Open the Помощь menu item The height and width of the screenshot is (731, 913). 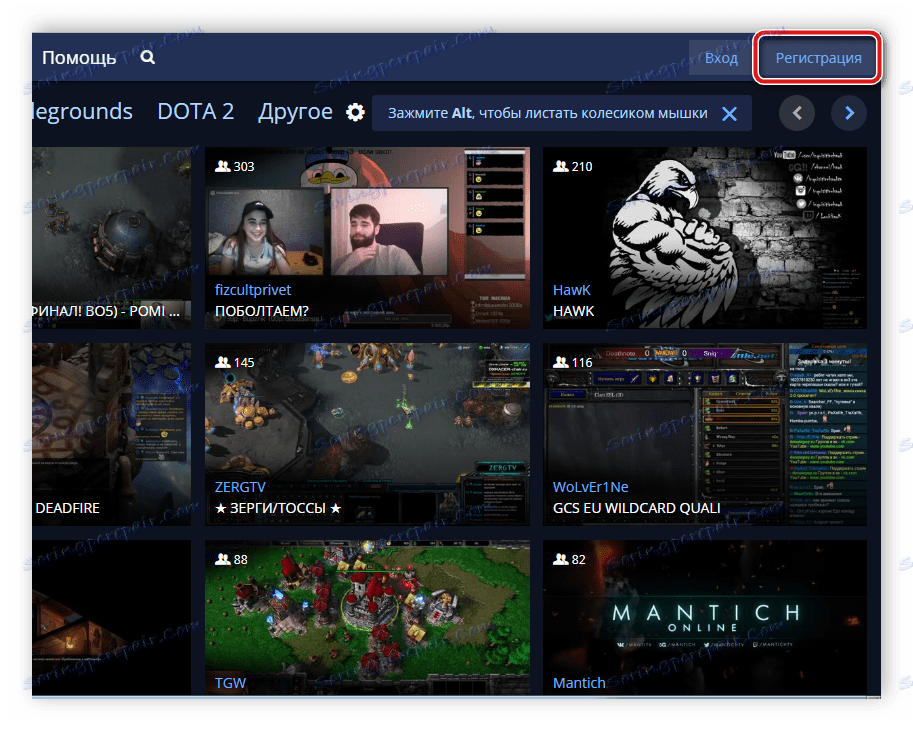pyautogui.click(x=79, y=58)
